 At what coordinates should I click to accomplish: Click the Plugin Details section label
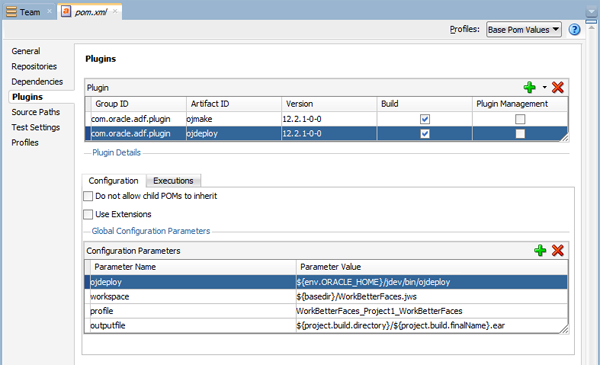(116, 153)
